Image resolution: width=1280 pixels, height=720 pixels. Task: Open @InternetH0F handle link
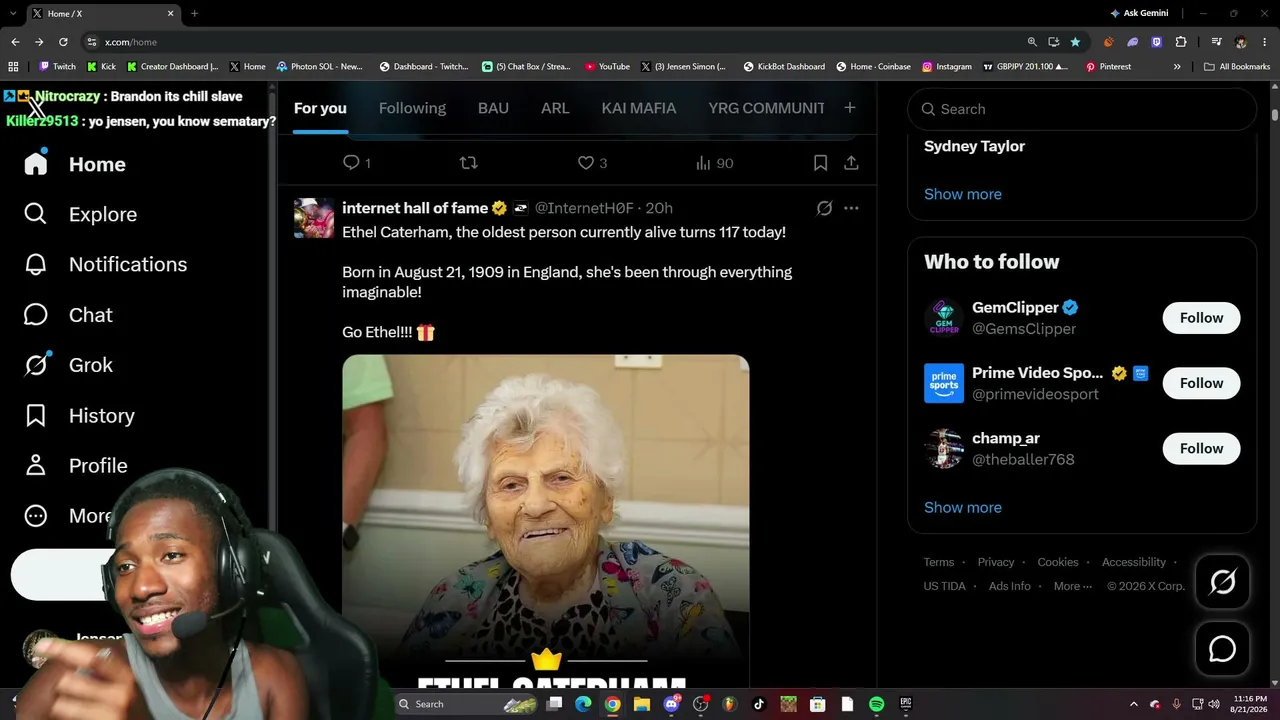point(584,208)
